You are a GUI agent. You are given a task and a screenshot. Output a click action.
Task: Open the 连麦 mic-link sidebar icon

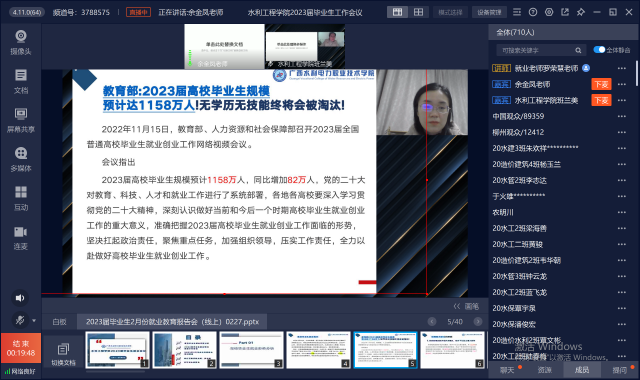click(x=21, y=238)
